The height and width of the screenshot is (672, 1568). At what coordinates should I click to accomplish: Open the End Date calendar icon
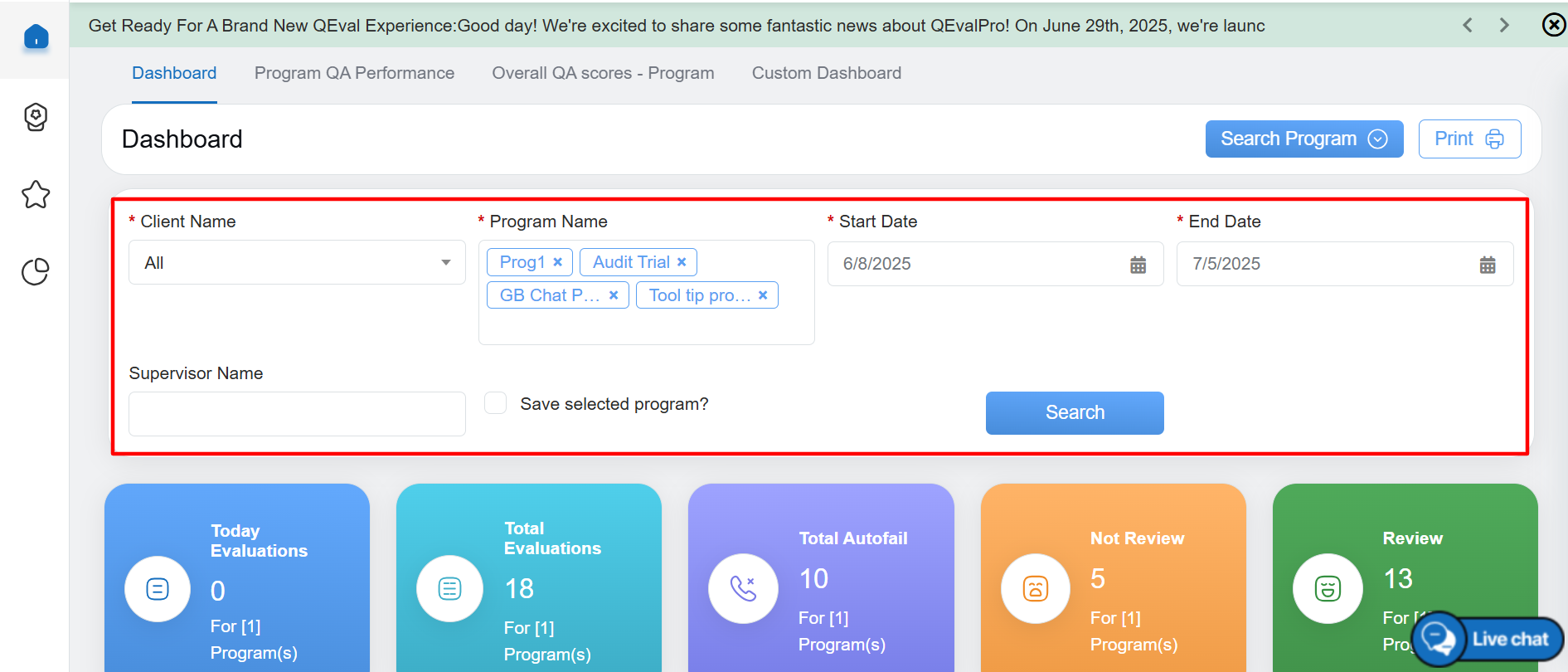click(1487, 265)
